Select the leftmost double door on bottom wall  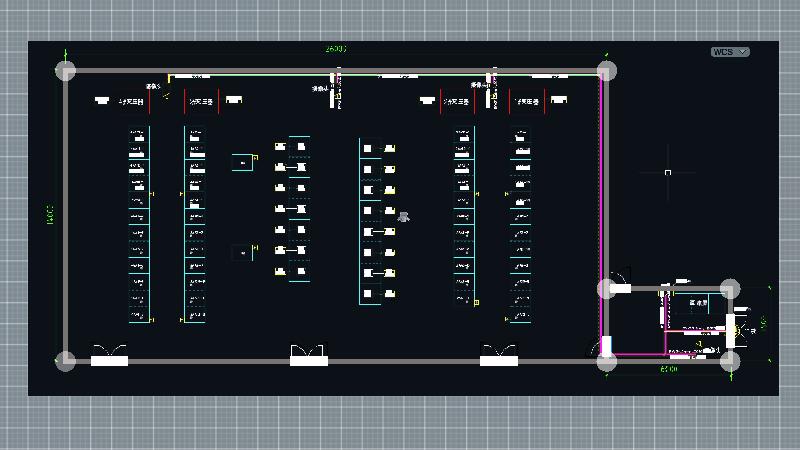[109, 356]
